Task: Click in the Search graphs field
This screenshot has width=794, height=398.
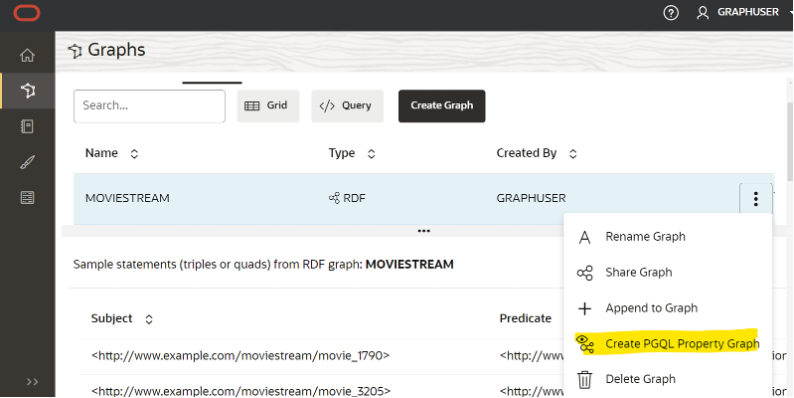Action: point(149,106)
